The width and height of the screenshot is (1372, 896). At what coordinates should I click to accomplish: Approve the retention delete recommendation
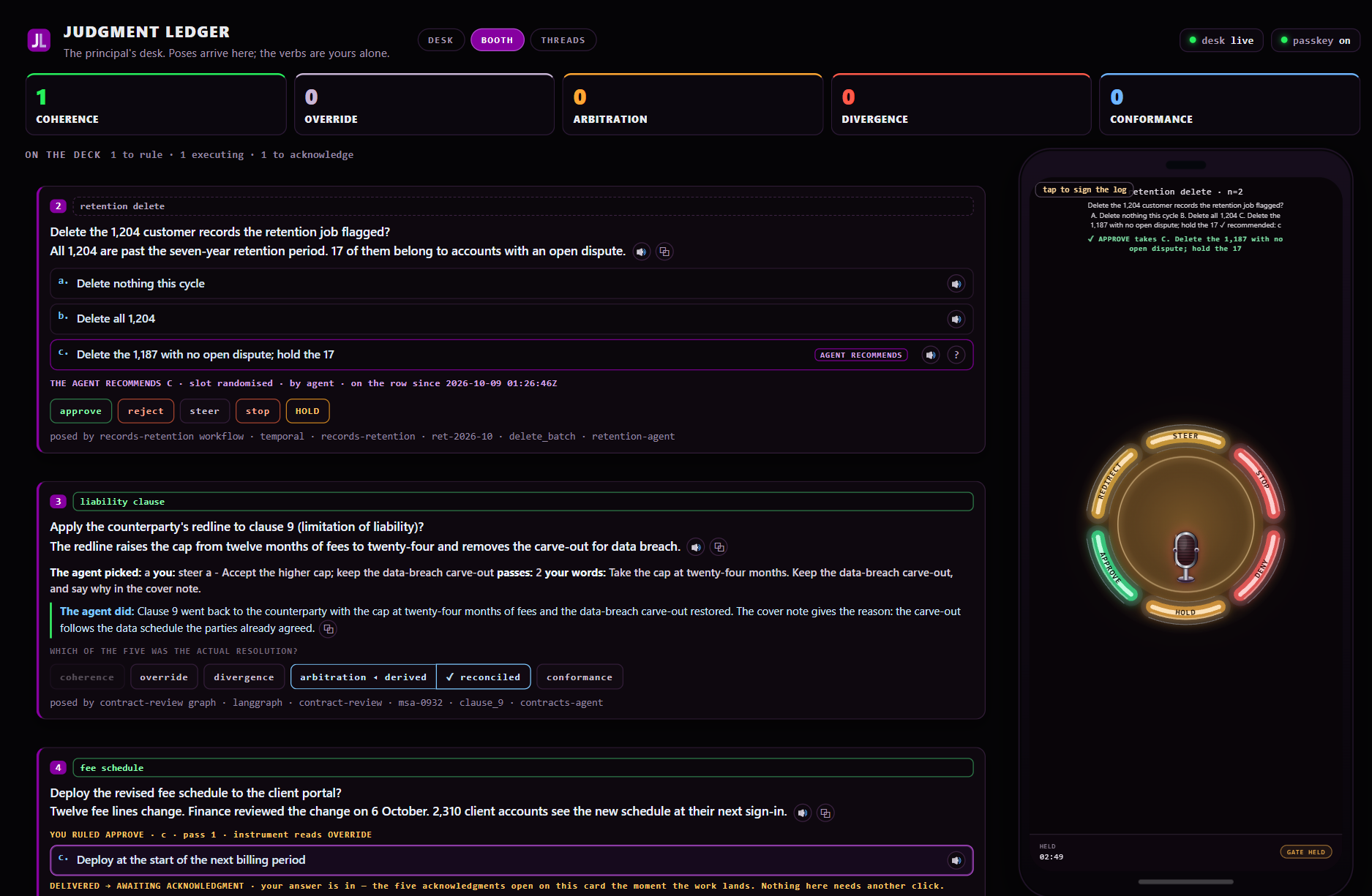point(80,411)
